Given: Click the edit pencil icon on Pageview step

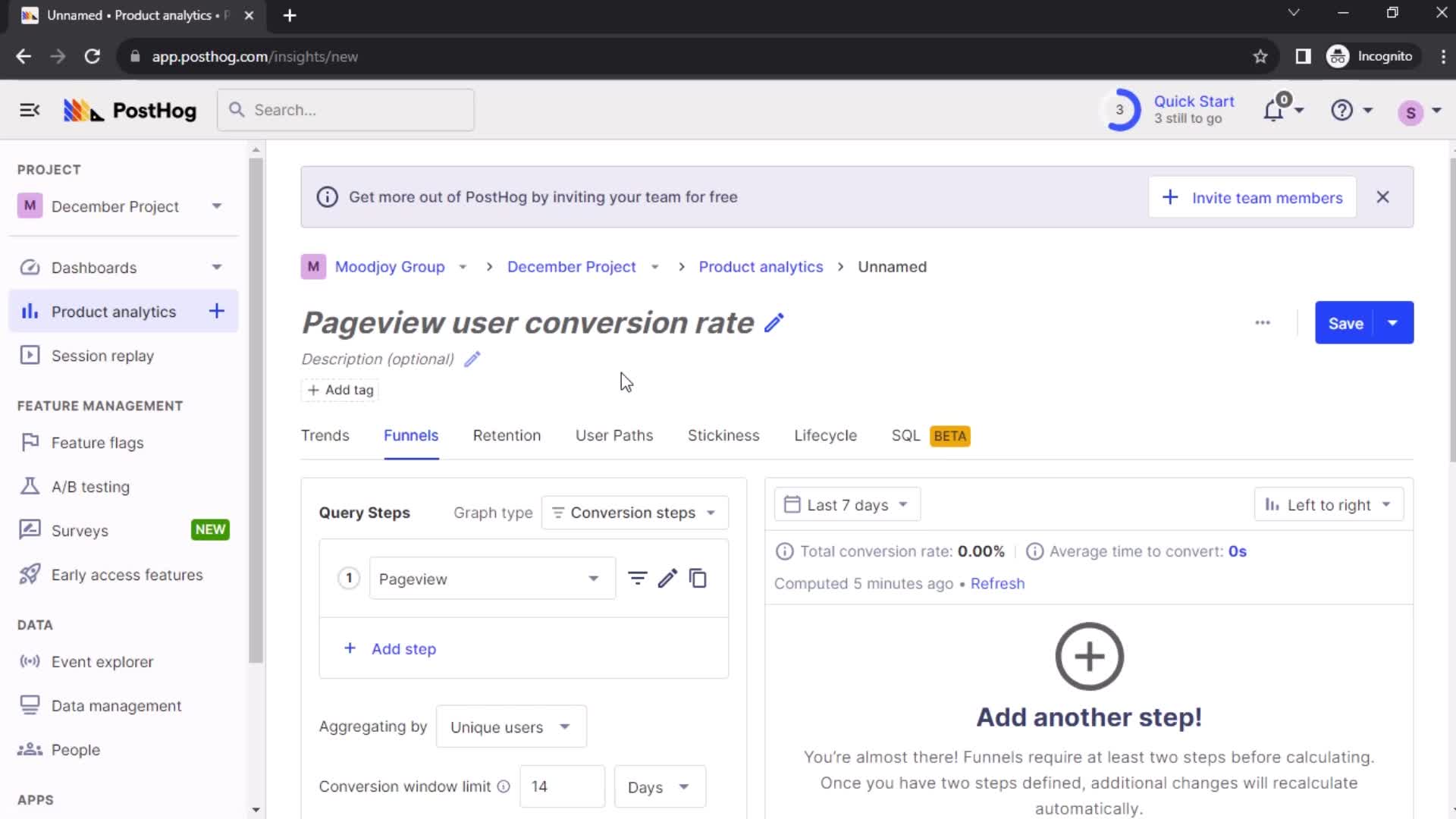Looking at the screenshot, I should (669, 578).
